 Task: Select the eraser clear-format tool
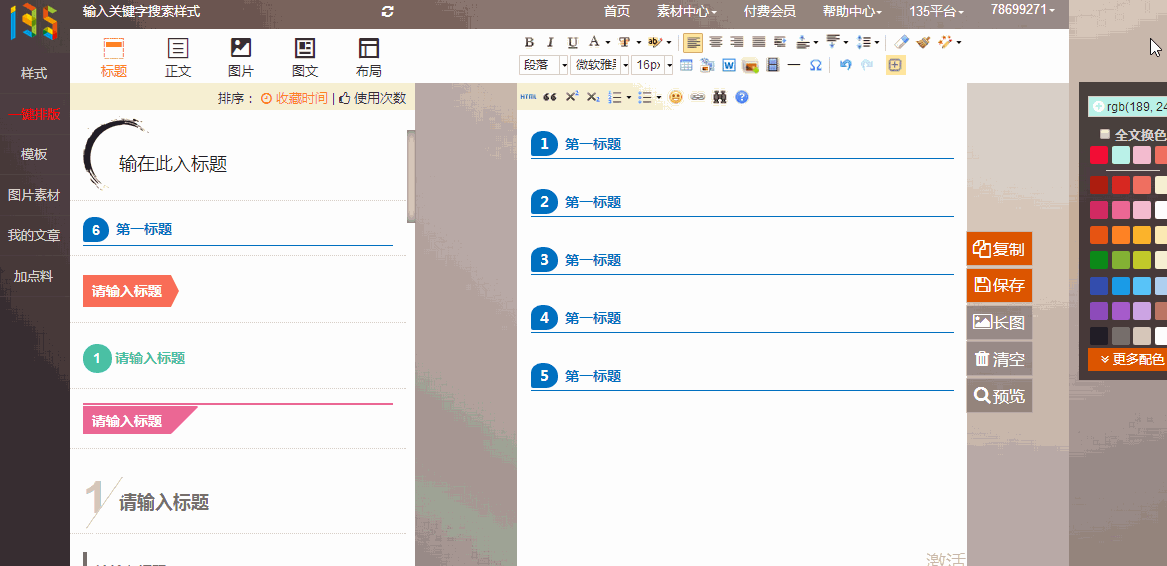(x=901, y=42)
